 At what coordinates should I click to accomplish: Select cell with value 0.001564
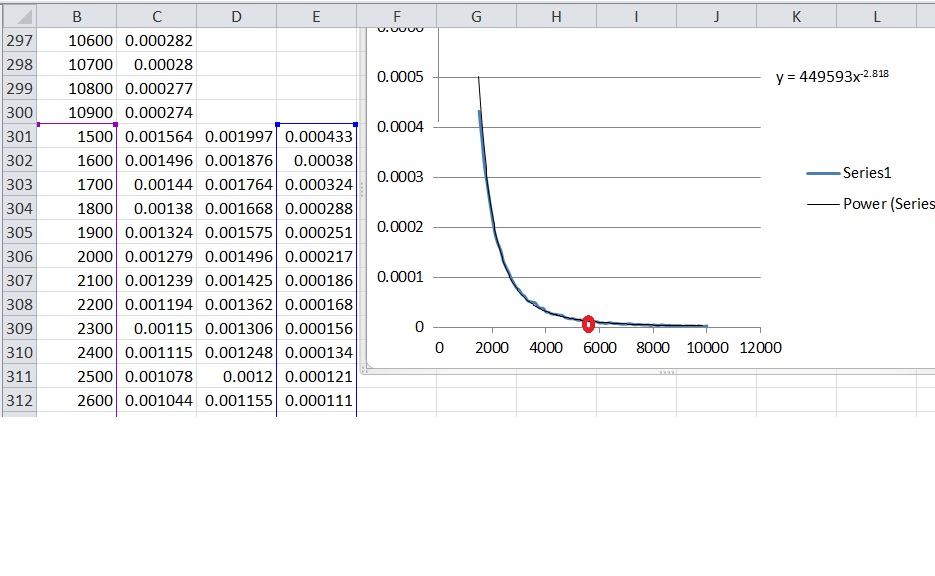coord(157,136)
